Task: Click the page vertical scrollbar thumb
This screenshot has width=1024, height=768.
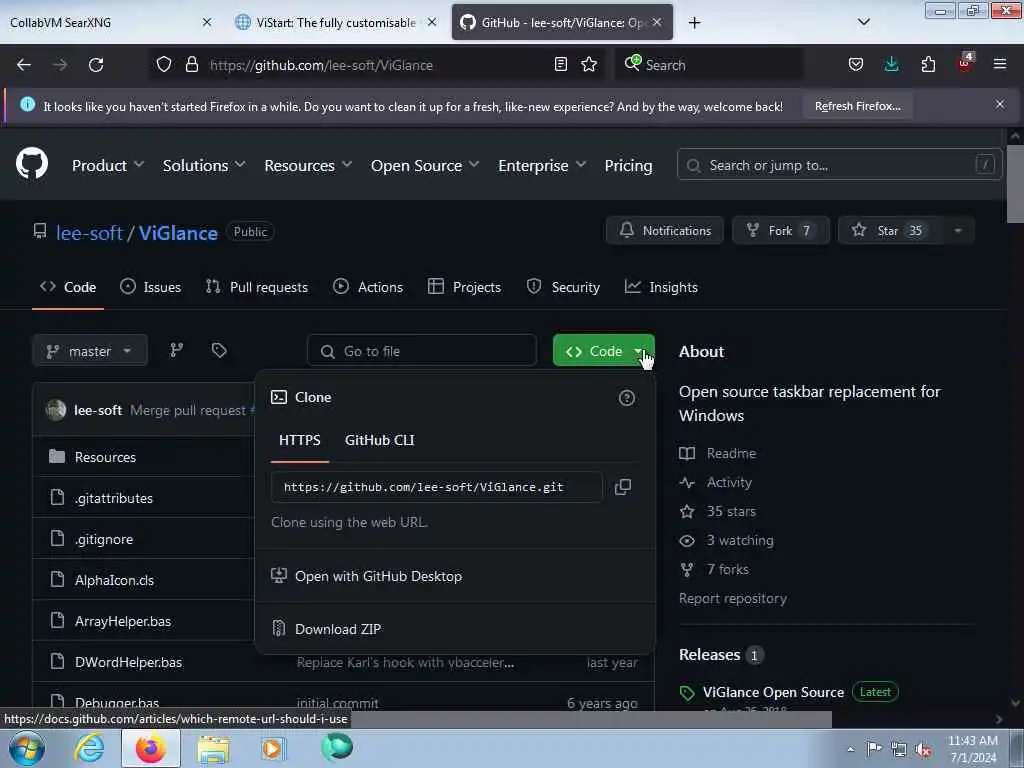Action: tap(1014, 184)
